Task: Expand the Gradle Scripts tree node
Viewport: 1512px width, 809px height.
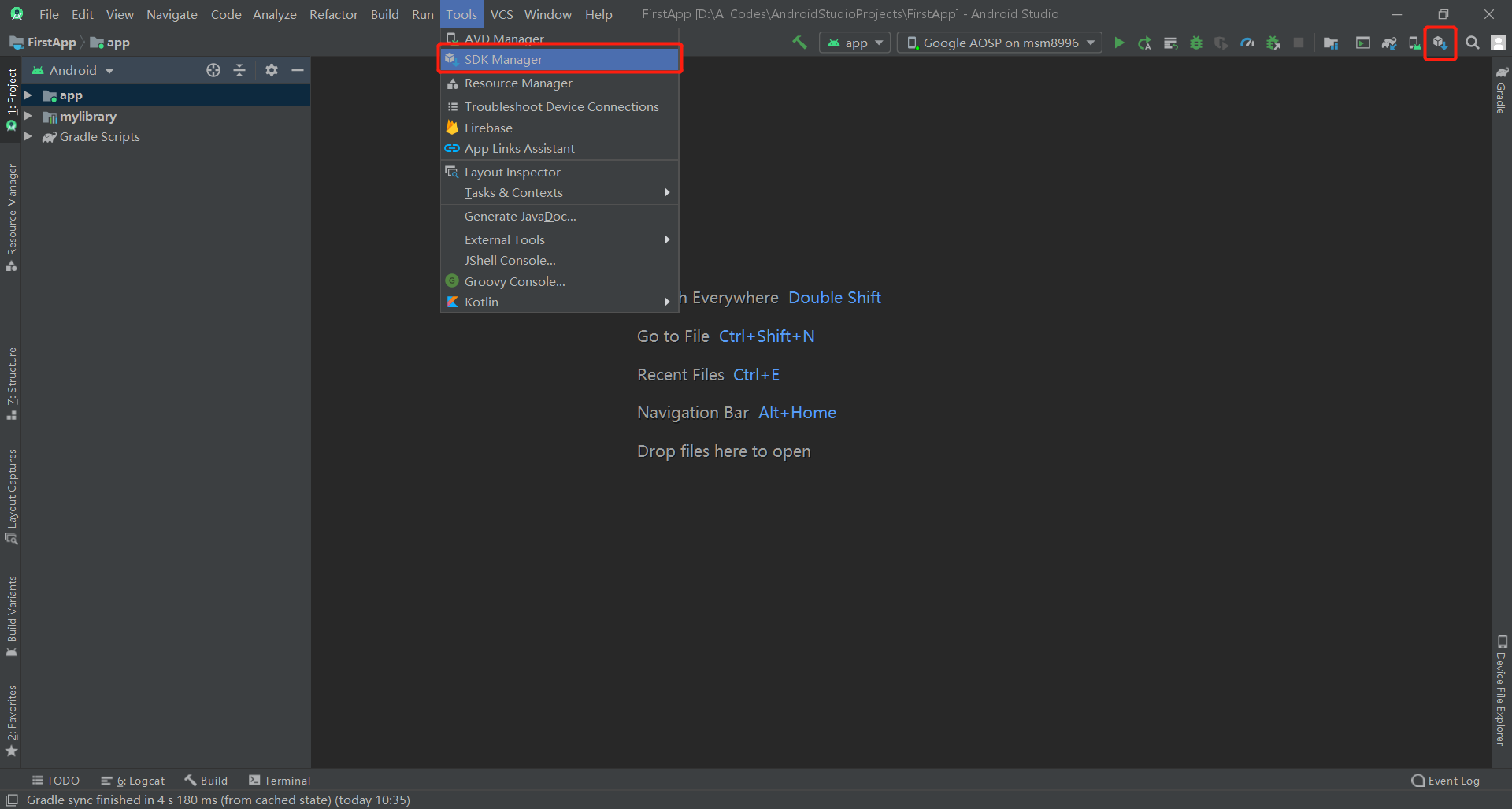Action: click(28, 136)
